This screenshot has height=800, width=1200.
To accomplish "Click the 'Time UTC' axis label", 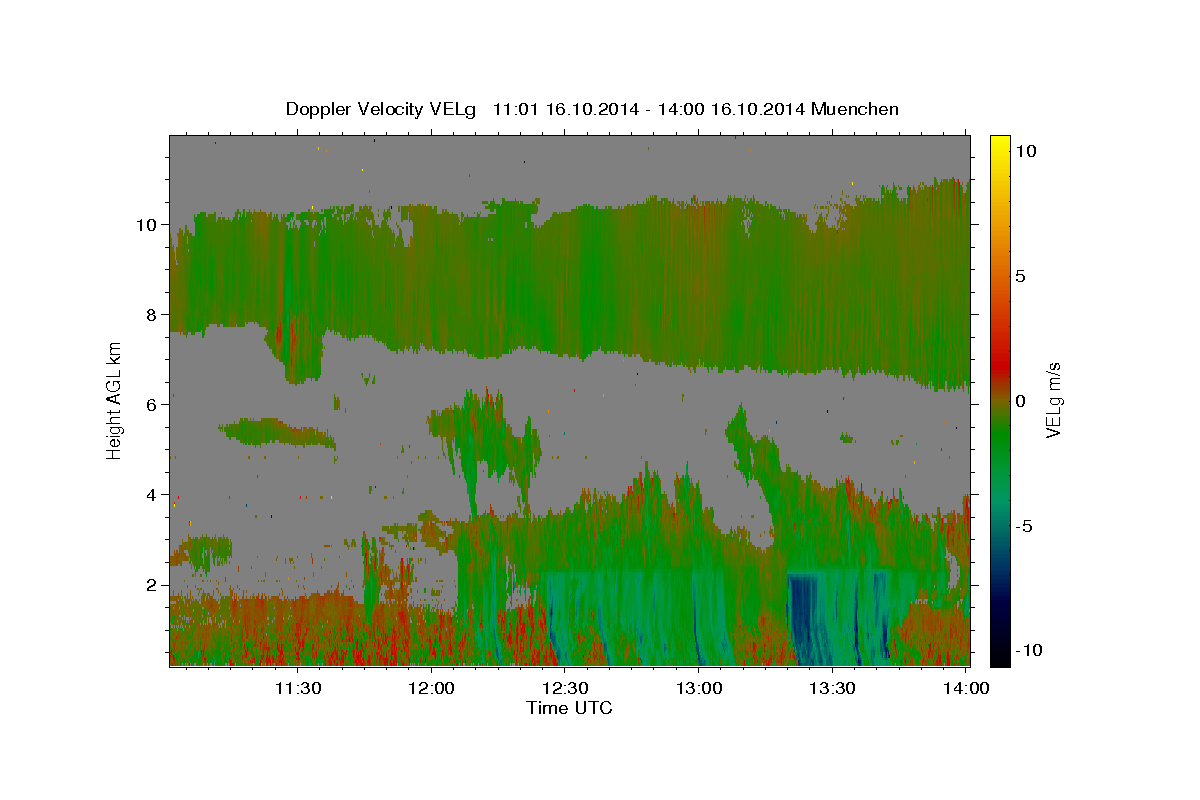I will (569, 708).
